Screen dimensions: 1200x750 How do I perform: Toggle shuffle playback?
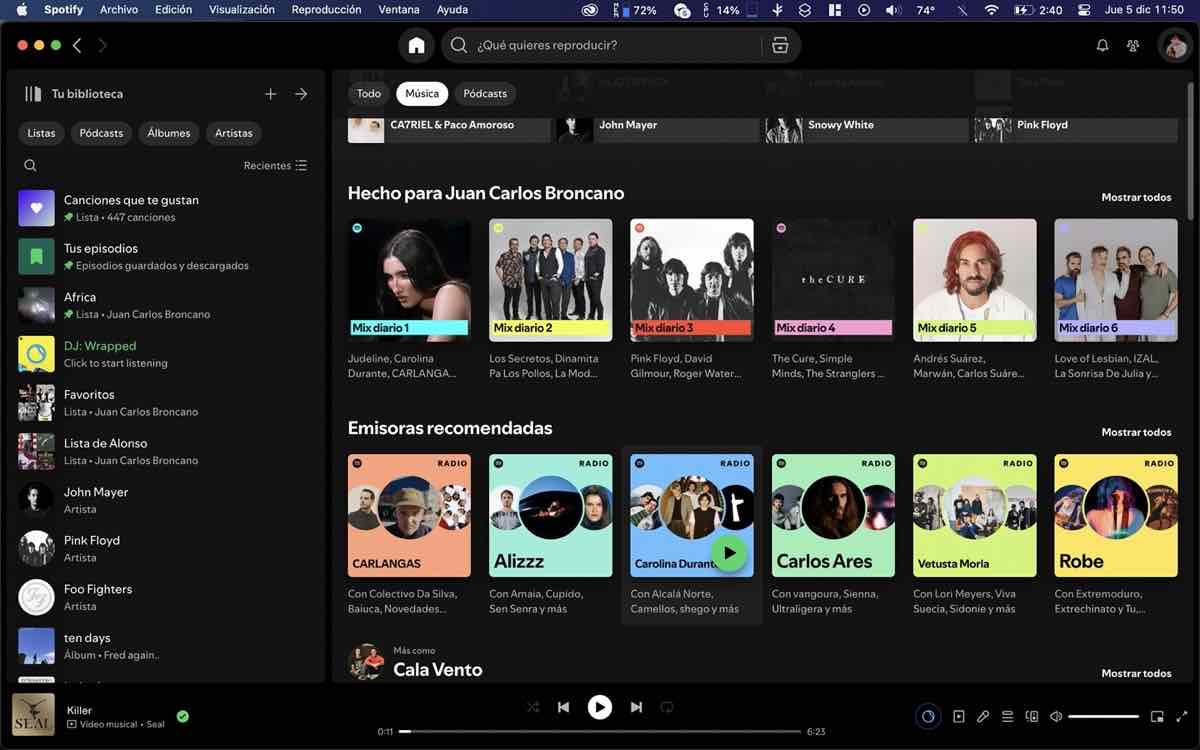(533, 707)
